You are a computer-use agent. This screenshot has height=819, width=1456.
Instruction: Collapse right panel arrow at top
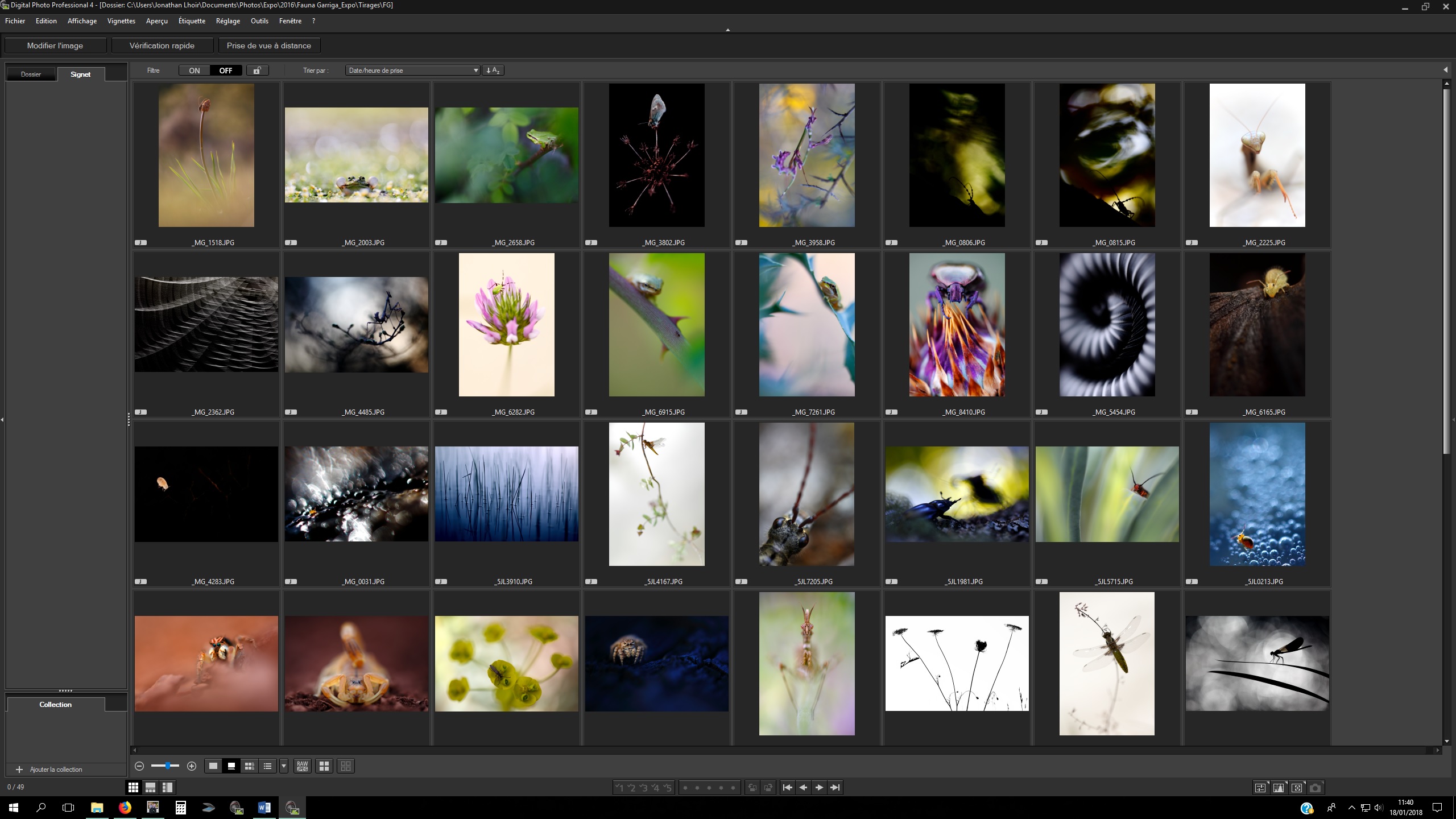(1445, 70)
